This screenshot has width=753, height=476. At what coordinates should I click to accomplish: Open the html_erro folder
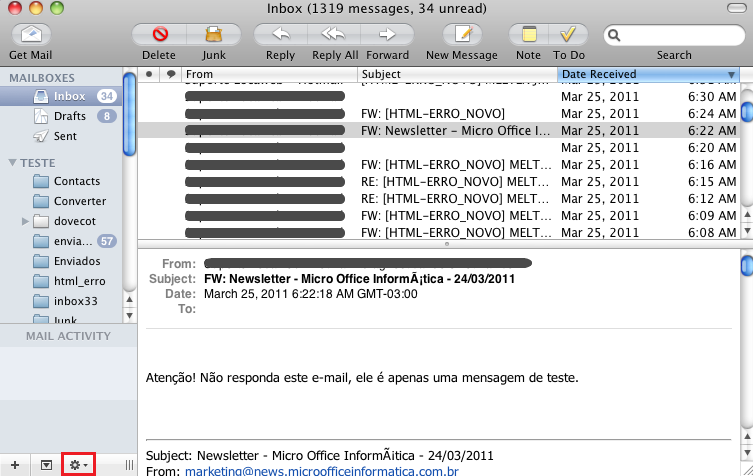click(x=61, y=281)
